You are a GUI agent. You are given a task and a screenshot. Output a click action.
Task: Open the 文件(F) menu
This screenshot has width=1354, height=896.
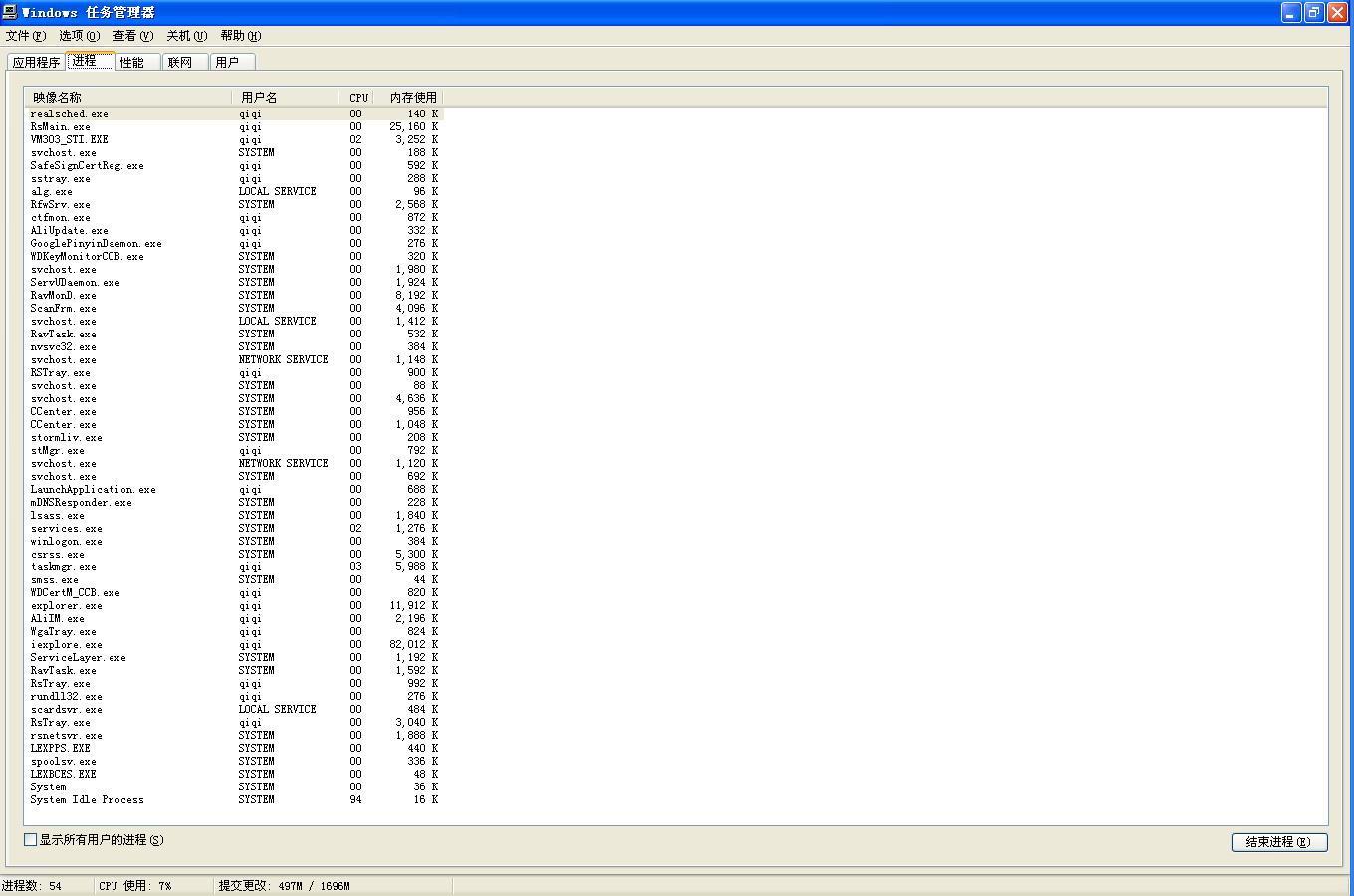pos(25,36)
